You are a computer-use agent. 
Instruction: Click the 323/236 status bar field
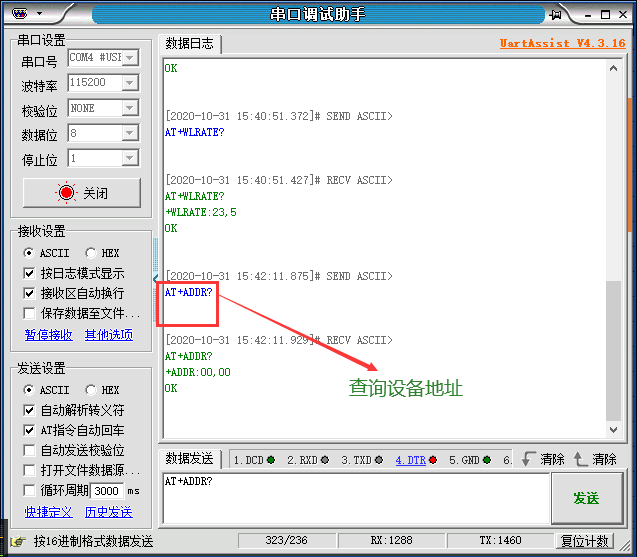[x=286, y=541]
